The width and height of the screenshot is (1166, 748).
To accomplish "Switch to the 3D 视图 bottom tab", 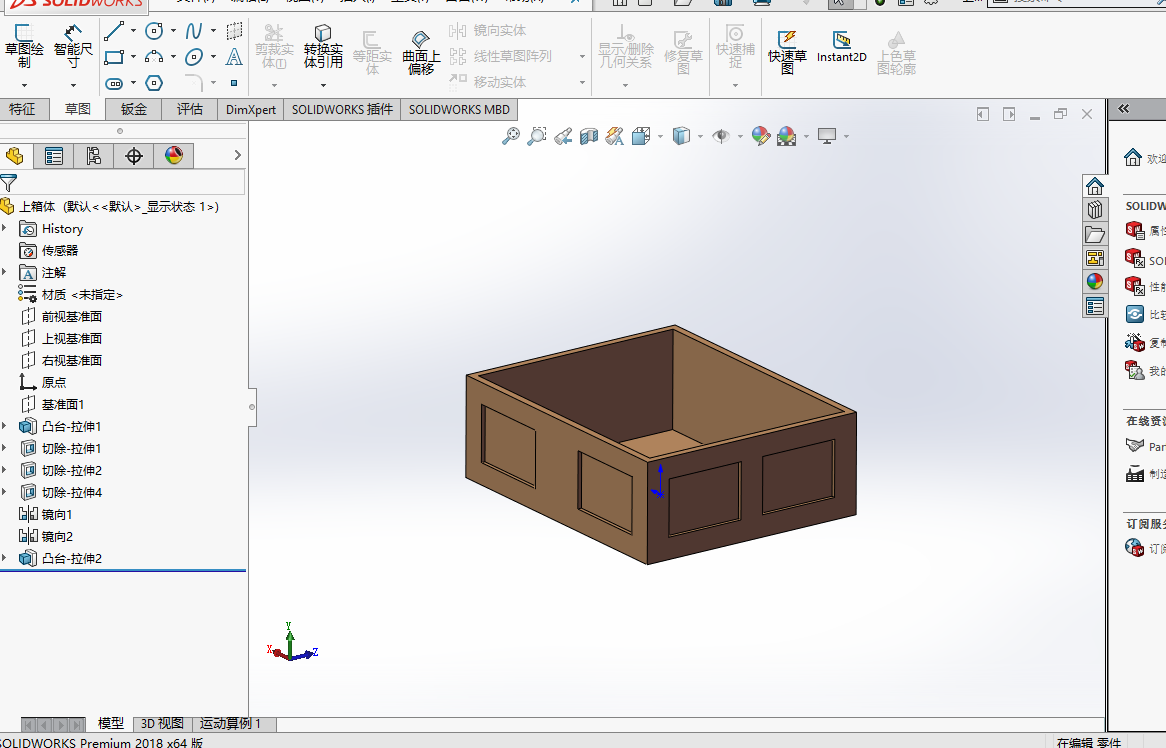I will [162, 723].
